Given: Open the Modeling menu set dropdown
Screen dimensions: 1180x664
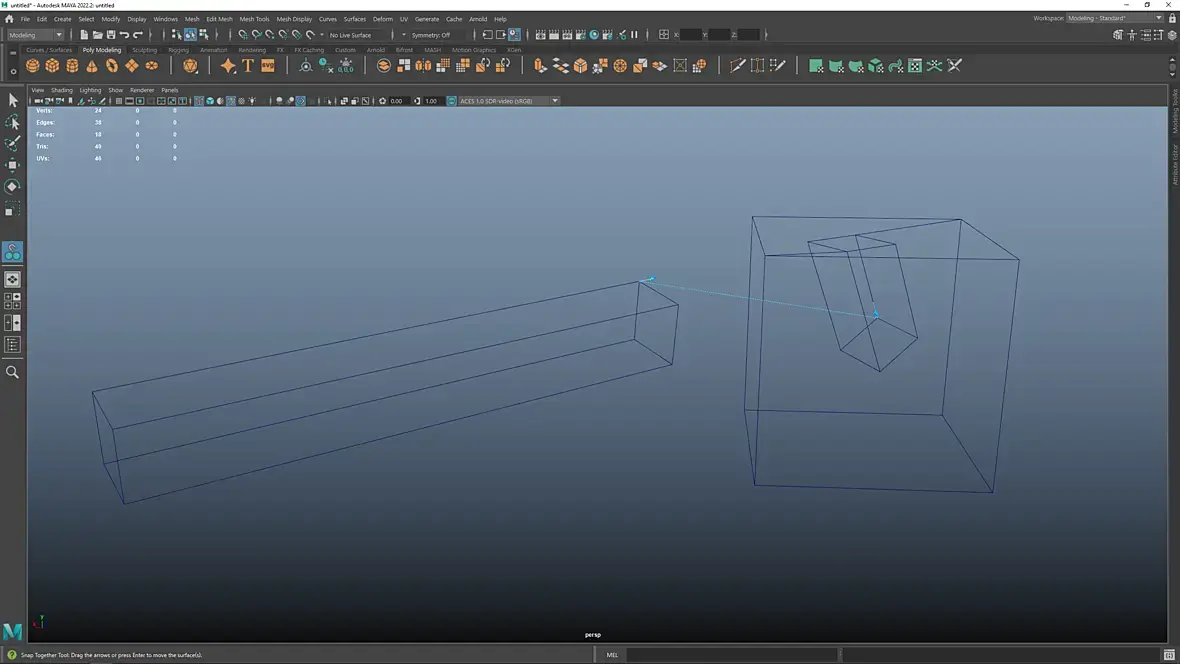Looking at the screenshot, I should click(x=35, y=35).
